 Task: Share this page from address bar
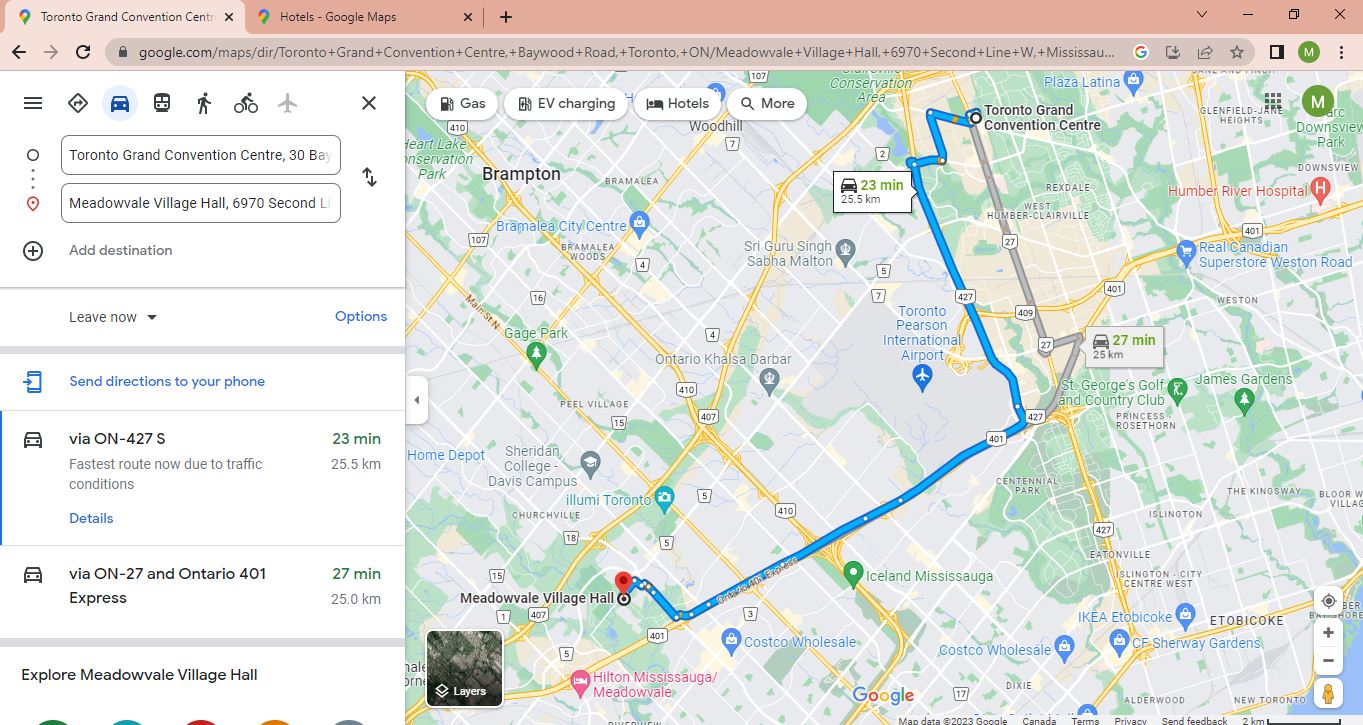[1205, 52]
